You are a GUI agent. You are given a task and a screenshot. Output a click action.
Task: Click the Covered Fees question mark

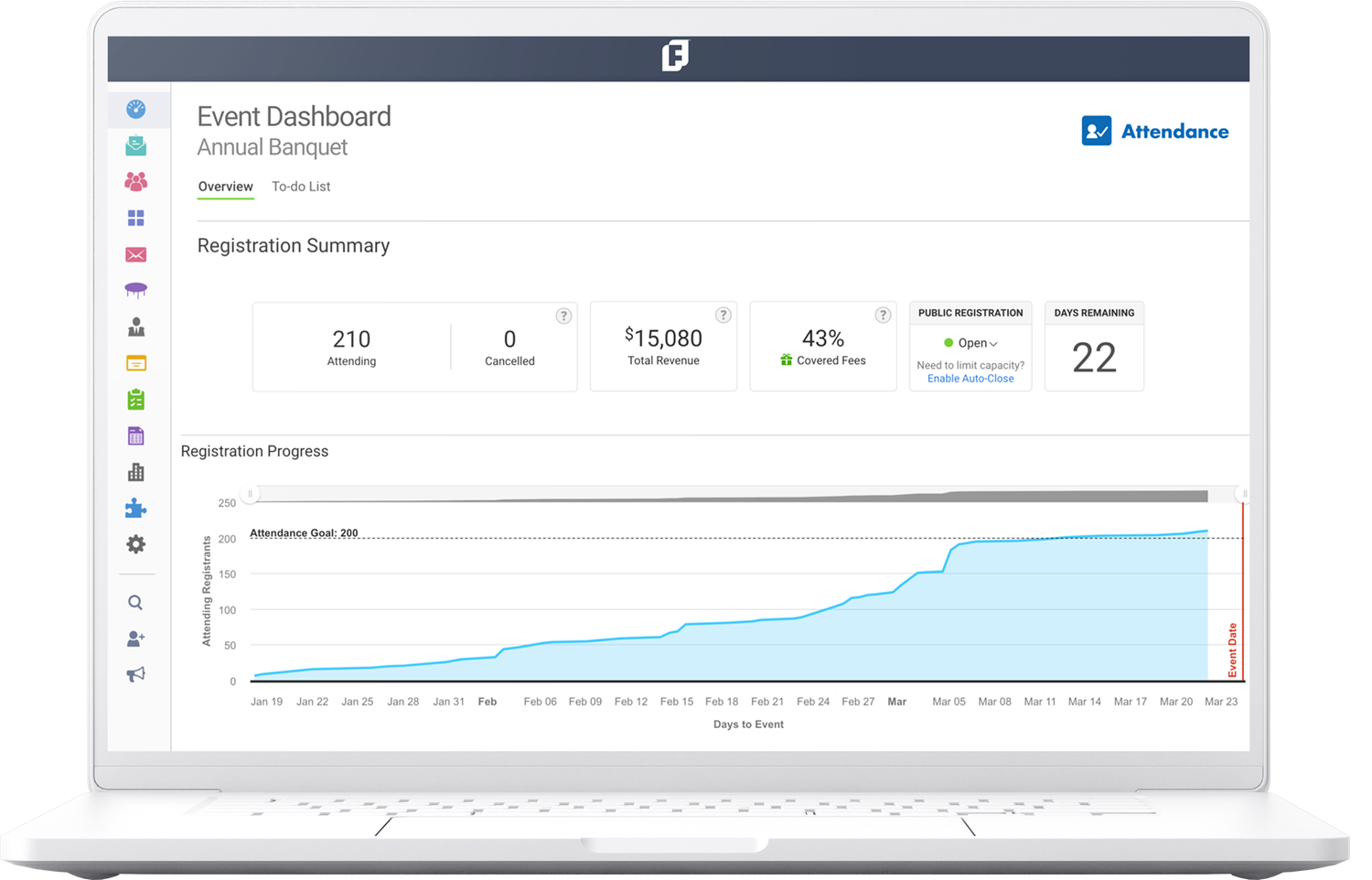point(883,315)
